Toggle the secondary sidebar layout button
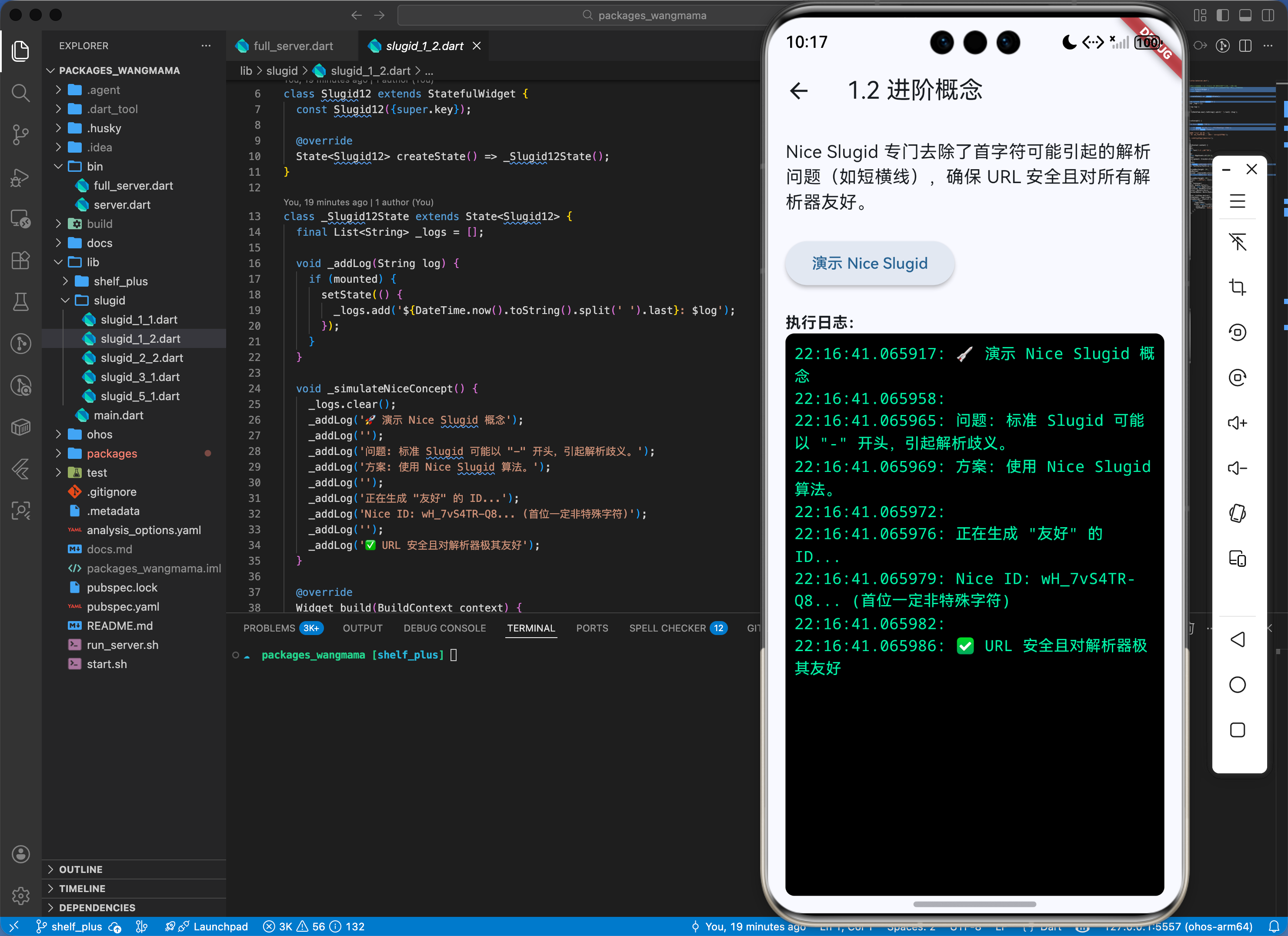1288x936 pixels. pos(1268,15)
